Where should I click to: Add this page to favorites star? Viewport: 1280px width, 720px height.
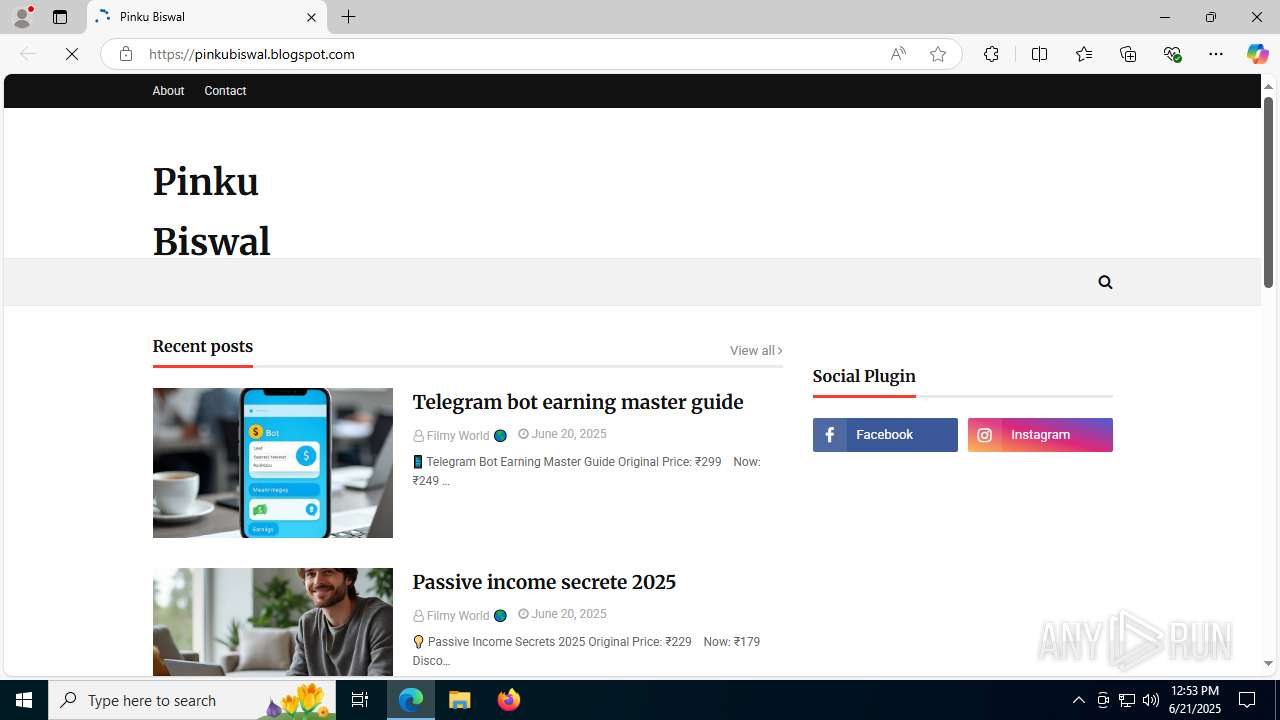click(937, 54)
